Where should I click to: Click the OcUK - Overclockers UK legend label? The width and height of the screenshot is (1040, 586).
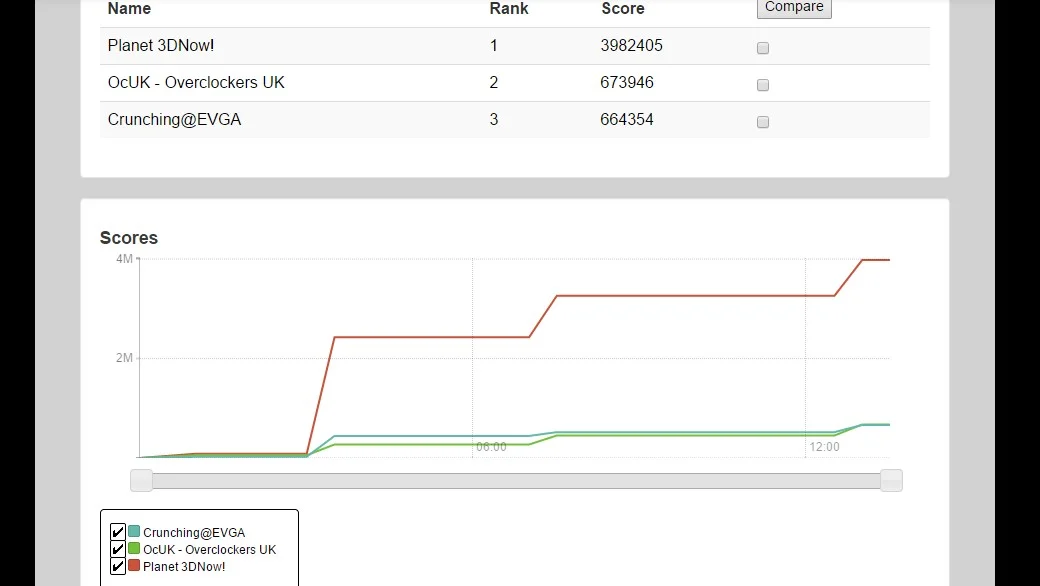click(210, 550)
